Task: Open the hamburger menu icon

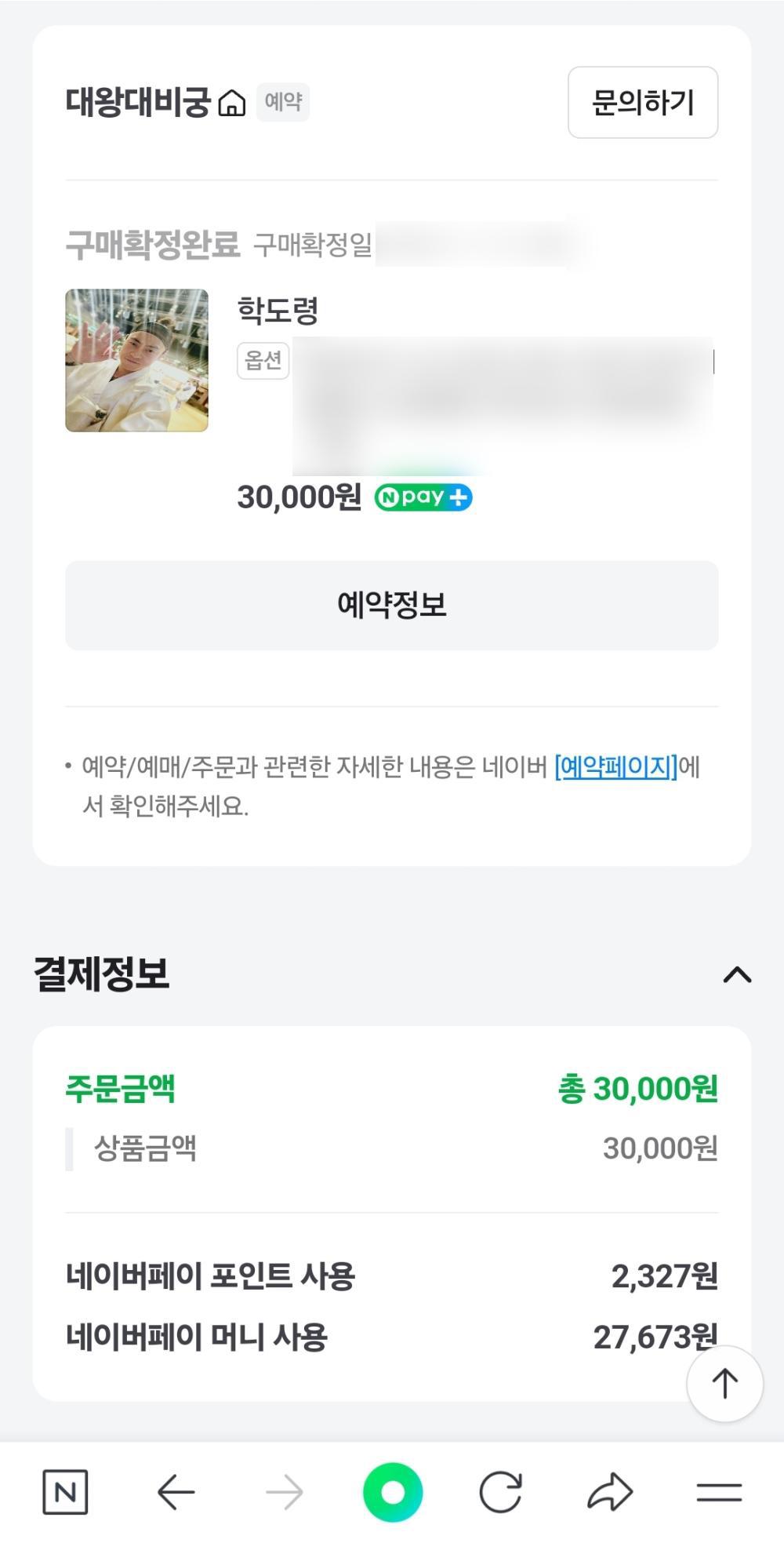Action: 718,1492
